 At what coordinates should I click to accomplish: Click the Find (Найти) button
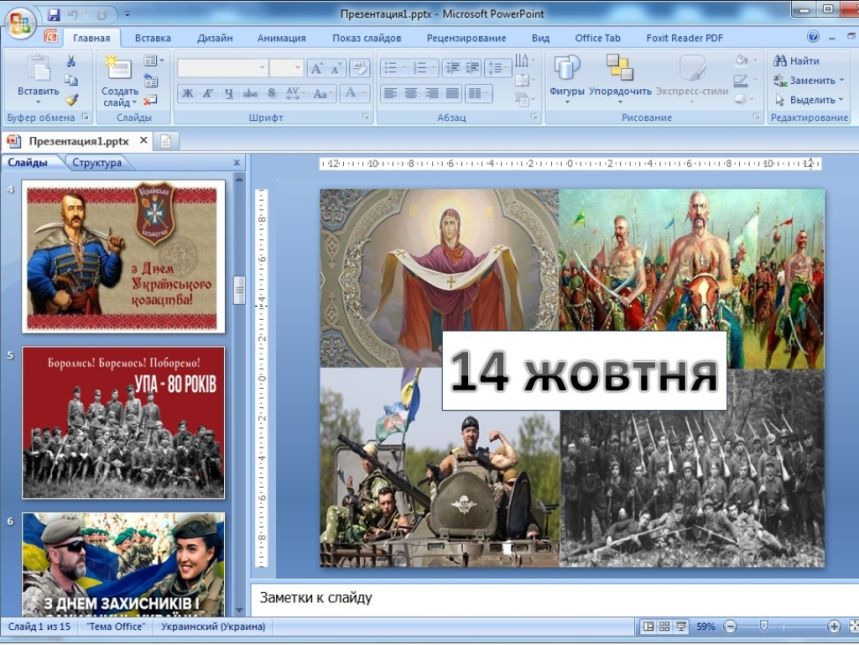coord(796,61)
